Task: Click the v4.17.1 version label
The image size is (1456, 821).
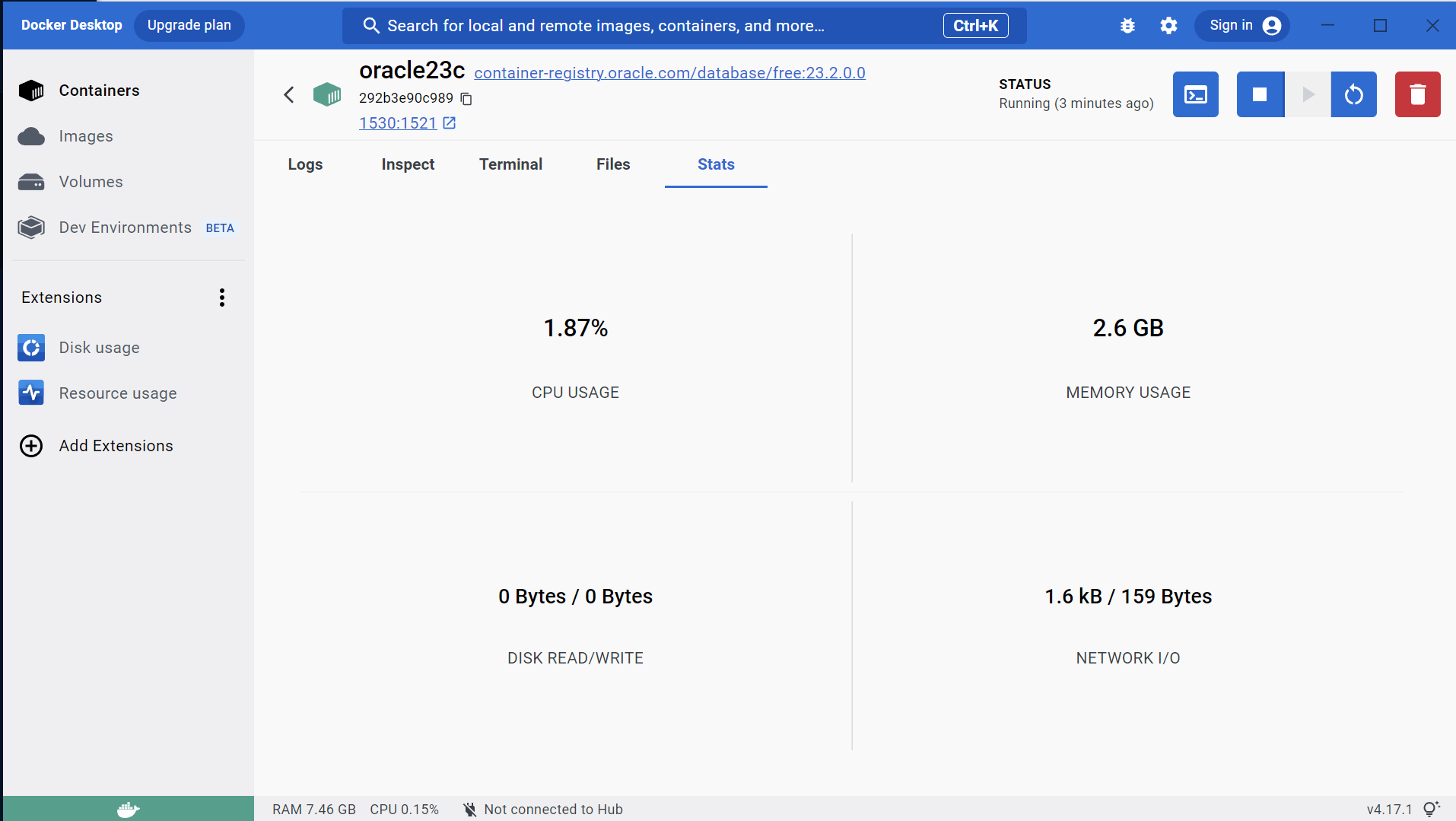Action: click(x=1389, y=810)
